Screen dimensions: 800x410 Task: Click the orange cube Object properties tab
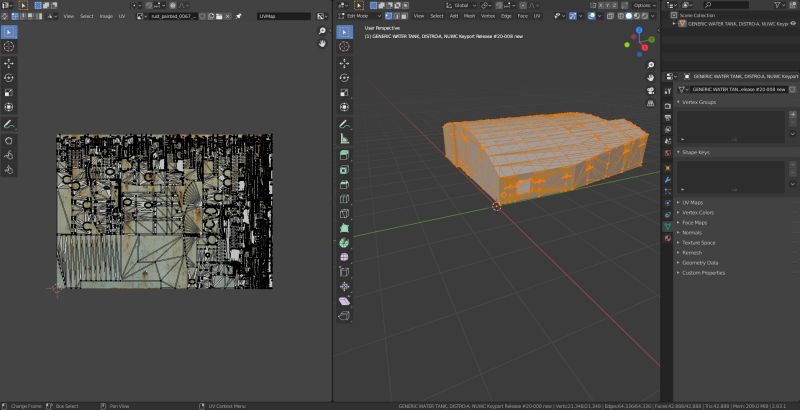click(668, 168)
